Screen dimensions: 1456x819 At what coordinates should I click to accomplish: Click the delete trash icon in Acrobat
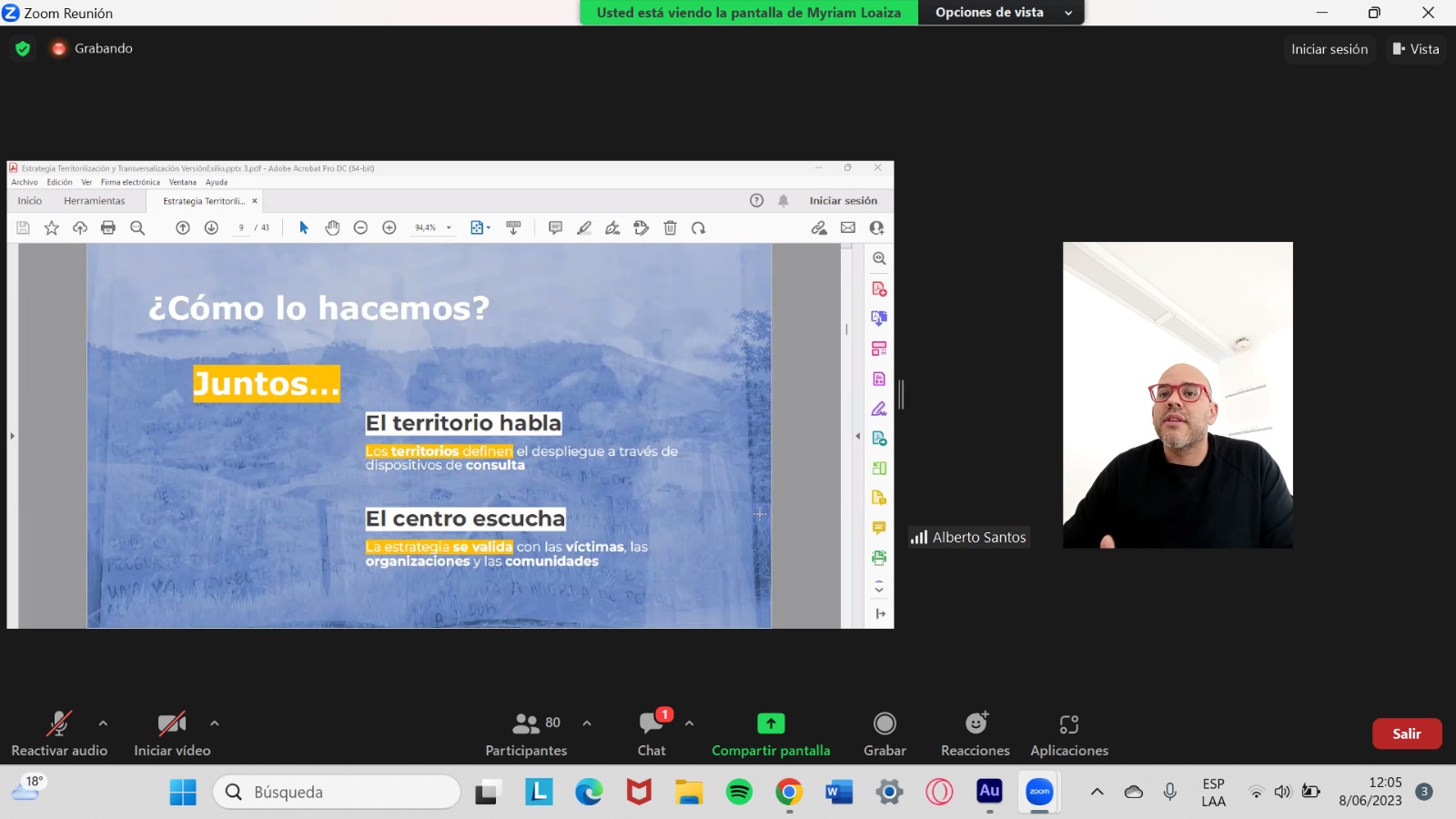tap(670, 227)
